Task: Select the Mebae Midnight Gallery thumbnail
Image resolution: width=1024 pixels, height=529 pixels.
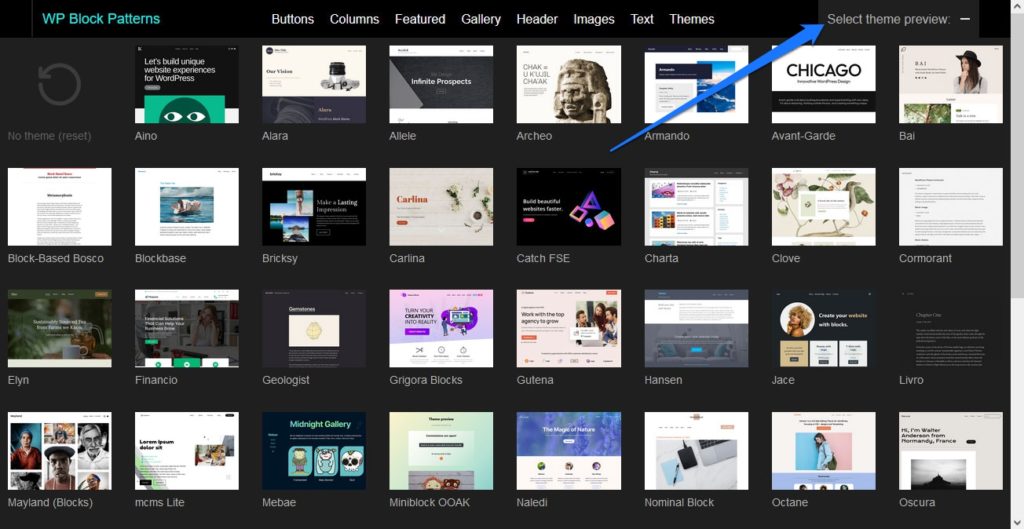Action: coord(314,451)
